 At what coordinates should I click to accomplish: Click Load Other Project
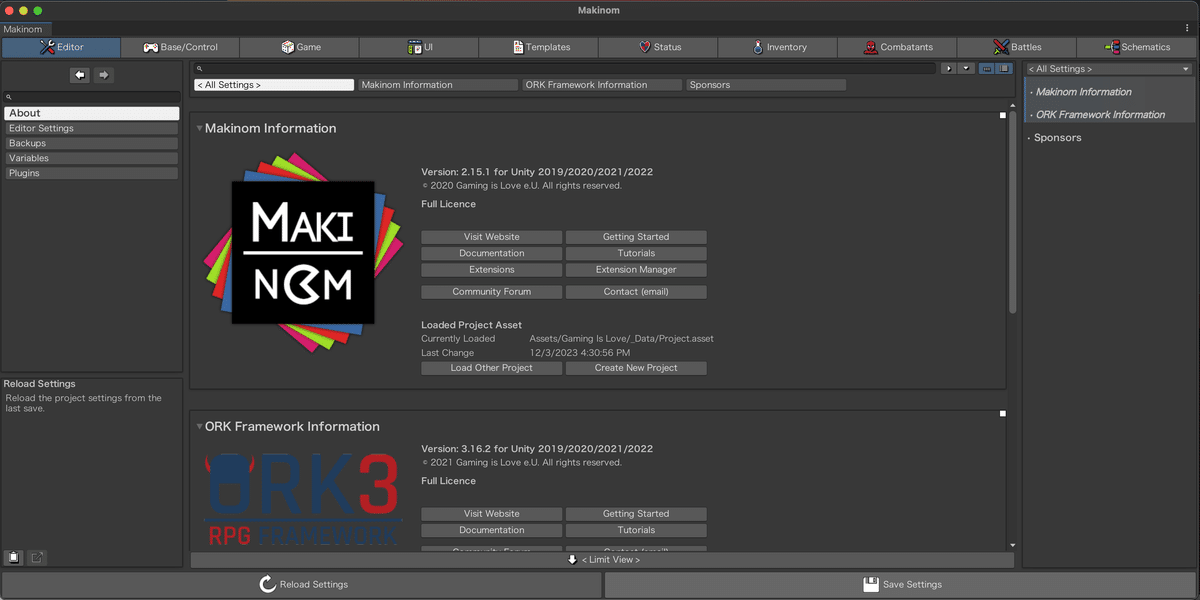click(x=492, y=368)
